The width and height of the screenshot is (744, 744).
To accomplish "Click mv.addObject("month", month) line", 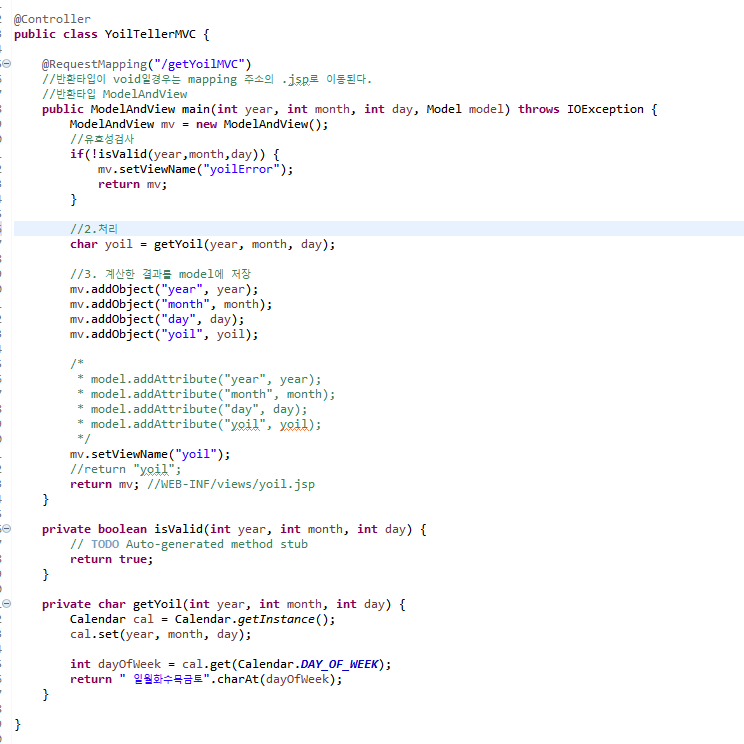I will (171, 304).
